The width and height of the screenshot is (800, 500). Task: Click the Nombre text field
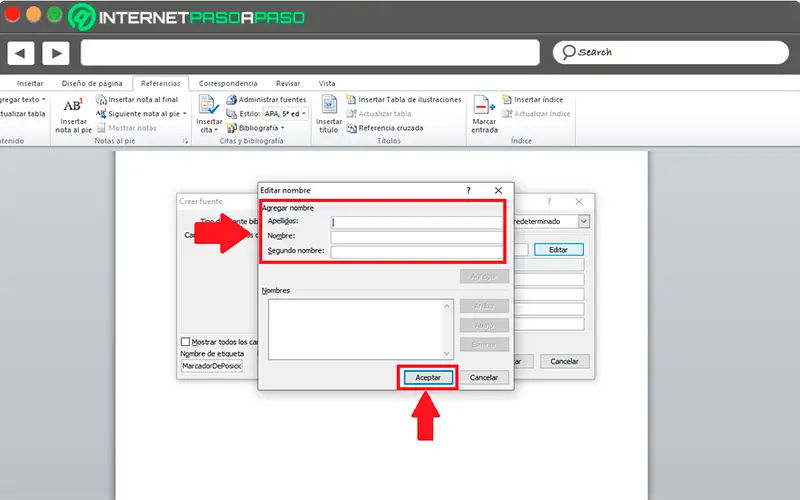point(416,237)
